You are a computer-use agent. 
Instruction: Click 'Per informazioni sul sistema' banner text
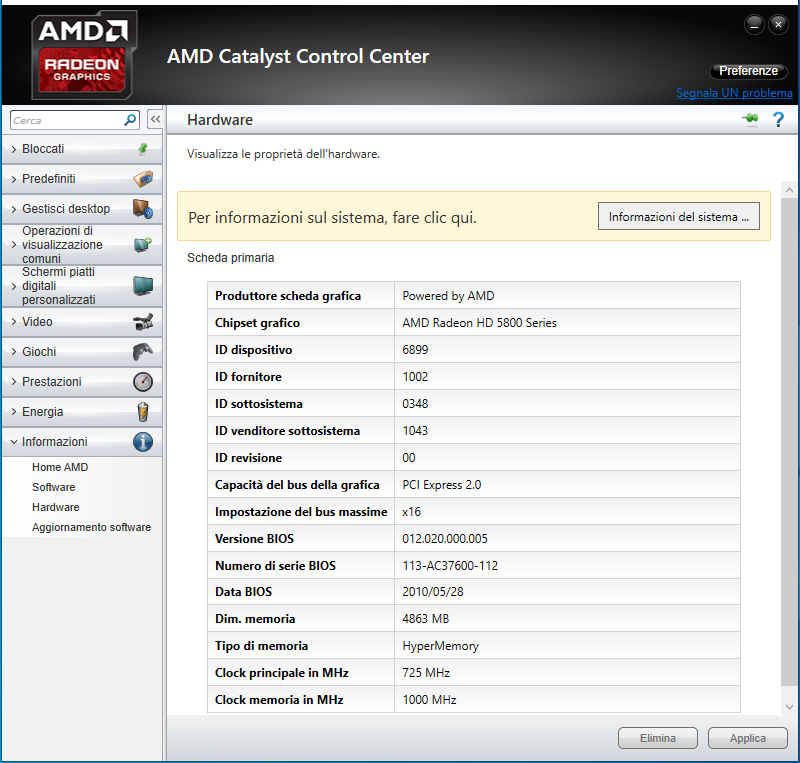pos(332,217)
